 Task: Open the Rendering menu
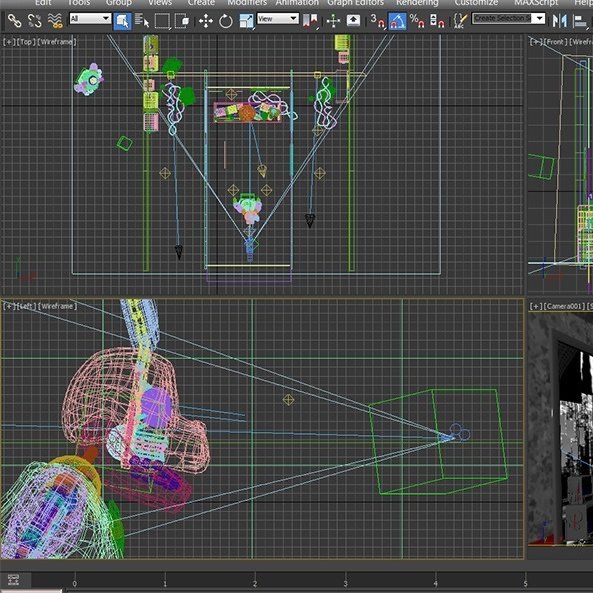417,3
